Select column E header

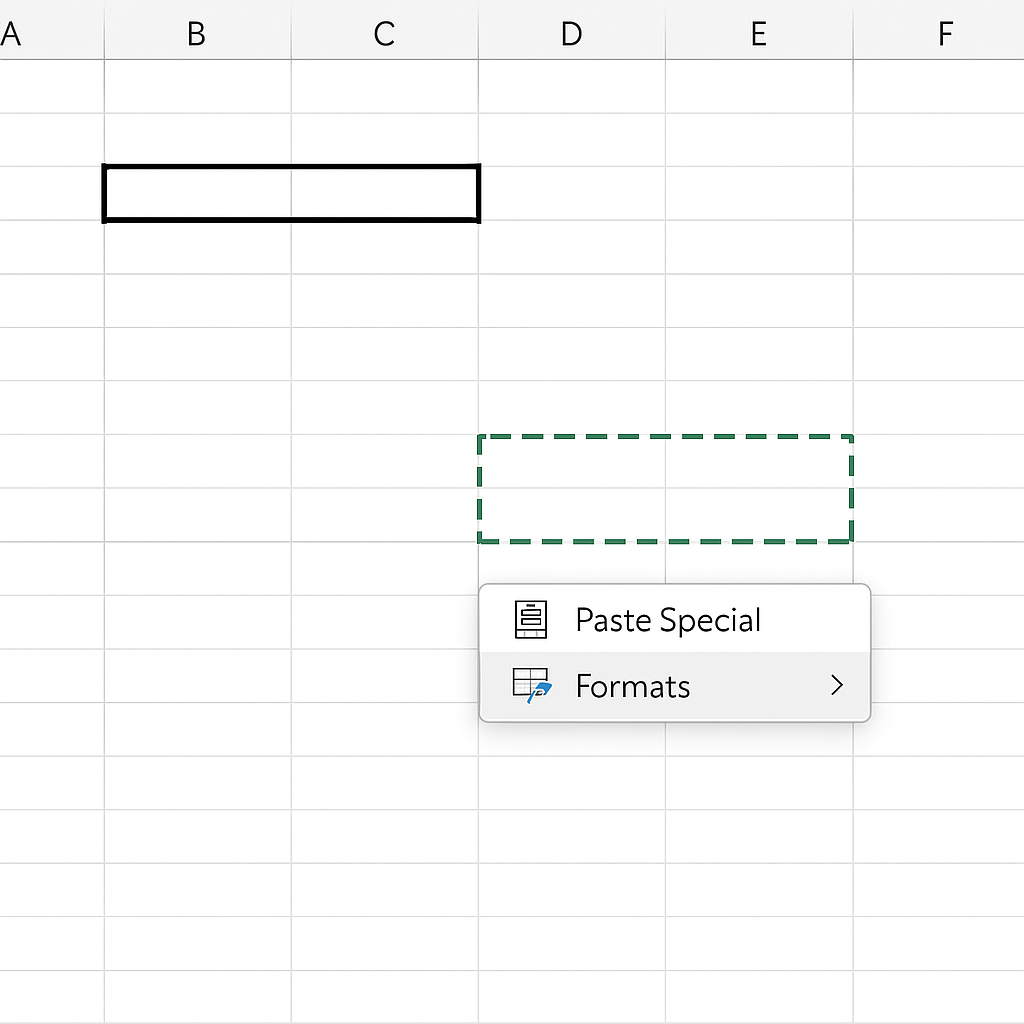pos(758,34)
